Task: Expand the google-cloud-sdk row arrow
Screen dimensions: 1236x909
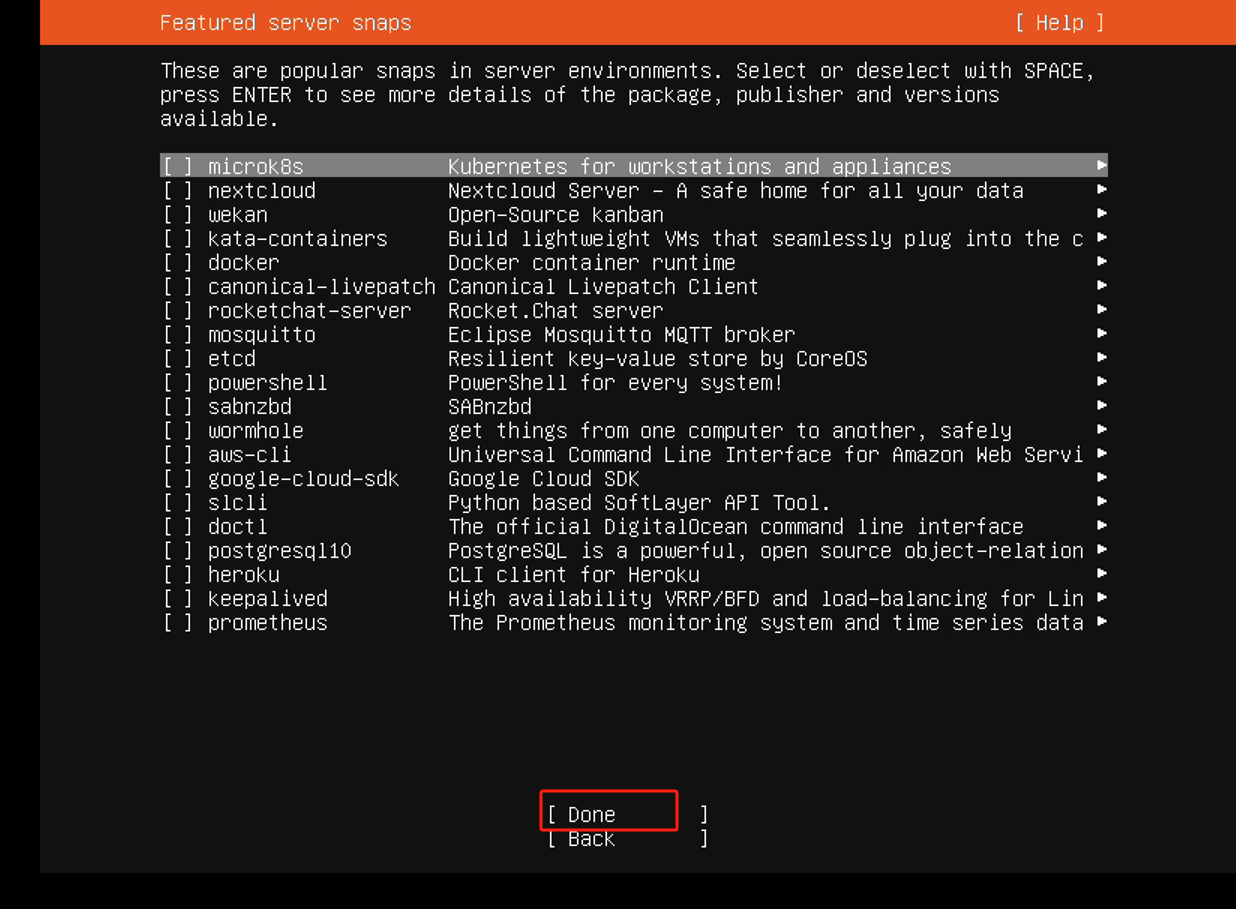Action: coord(1101,477)
